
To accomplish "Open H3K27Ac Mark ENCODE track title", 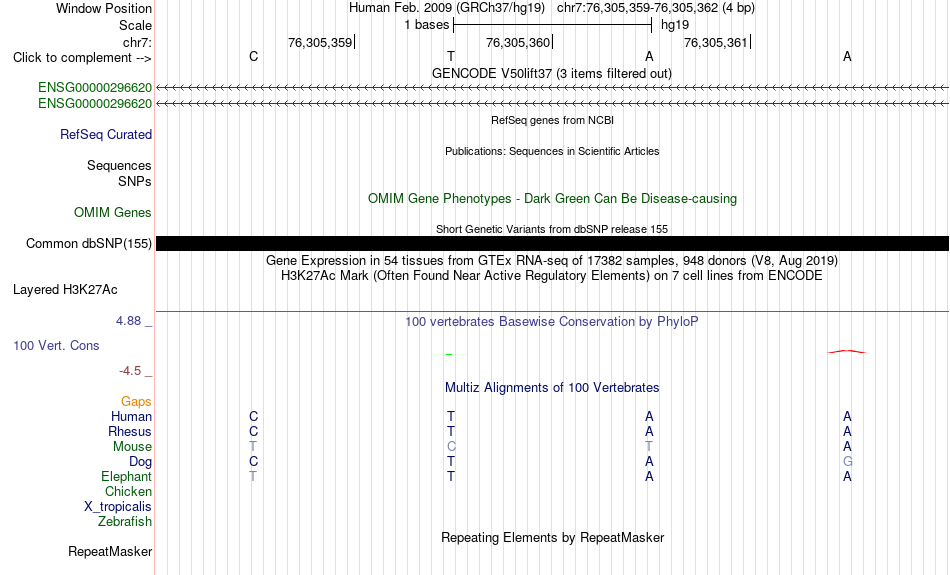I will [552, 276].
